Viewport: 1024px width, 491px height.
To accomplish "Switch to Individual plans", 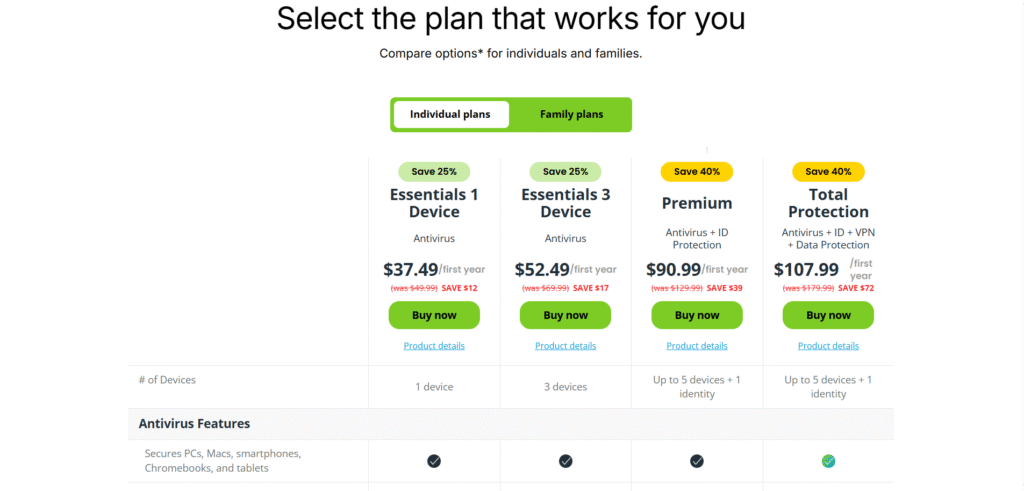I will click(x=451, y=114).
